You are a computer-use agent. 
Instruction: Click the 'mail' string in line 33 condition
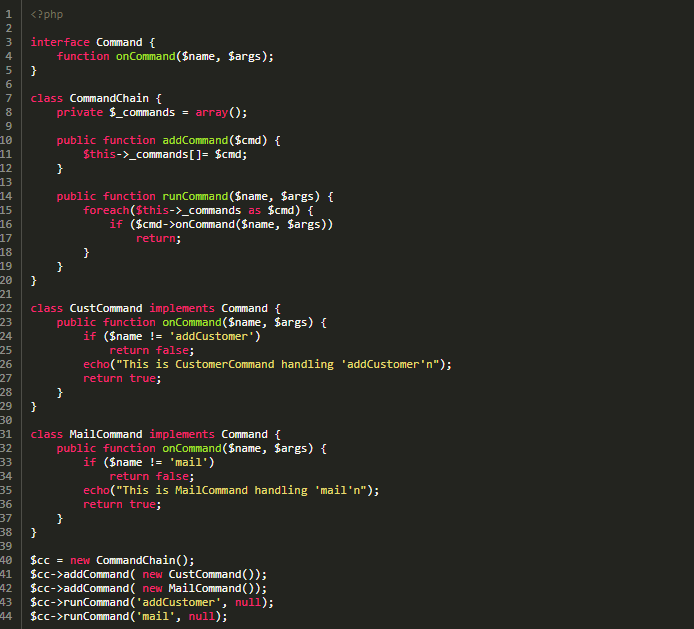click(191, 462)
